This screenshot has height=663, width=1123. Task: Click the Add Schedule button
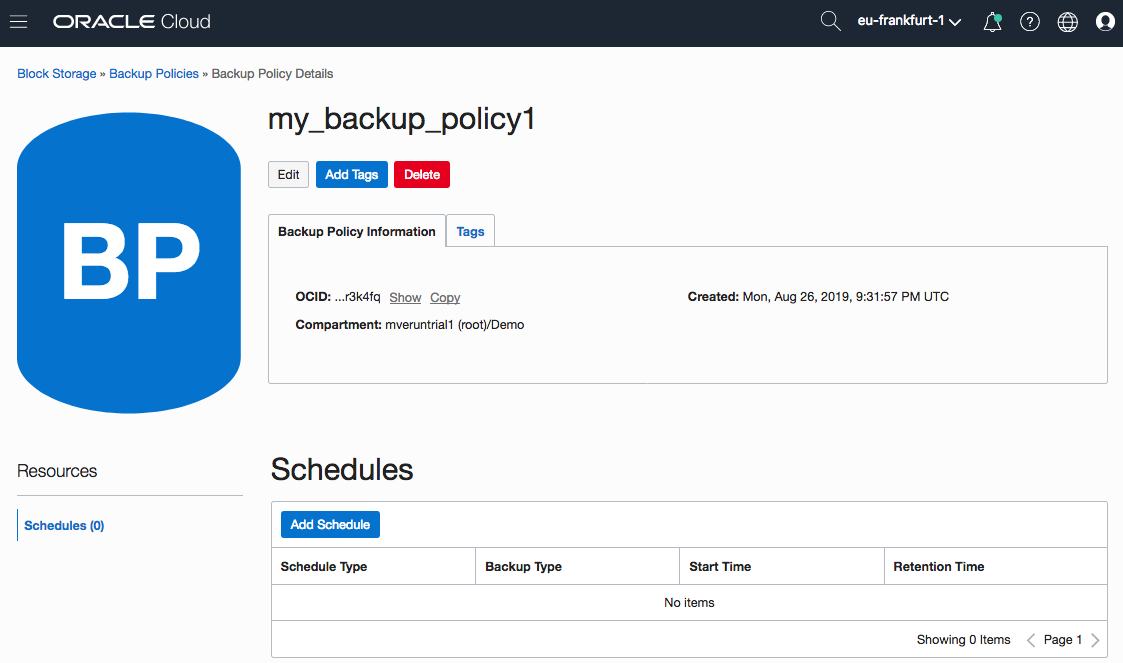click(330, 525)
